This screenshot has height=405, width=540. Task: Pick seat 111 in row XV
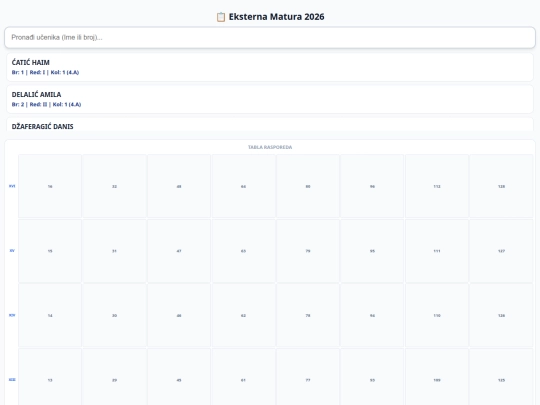coord(437,251)
